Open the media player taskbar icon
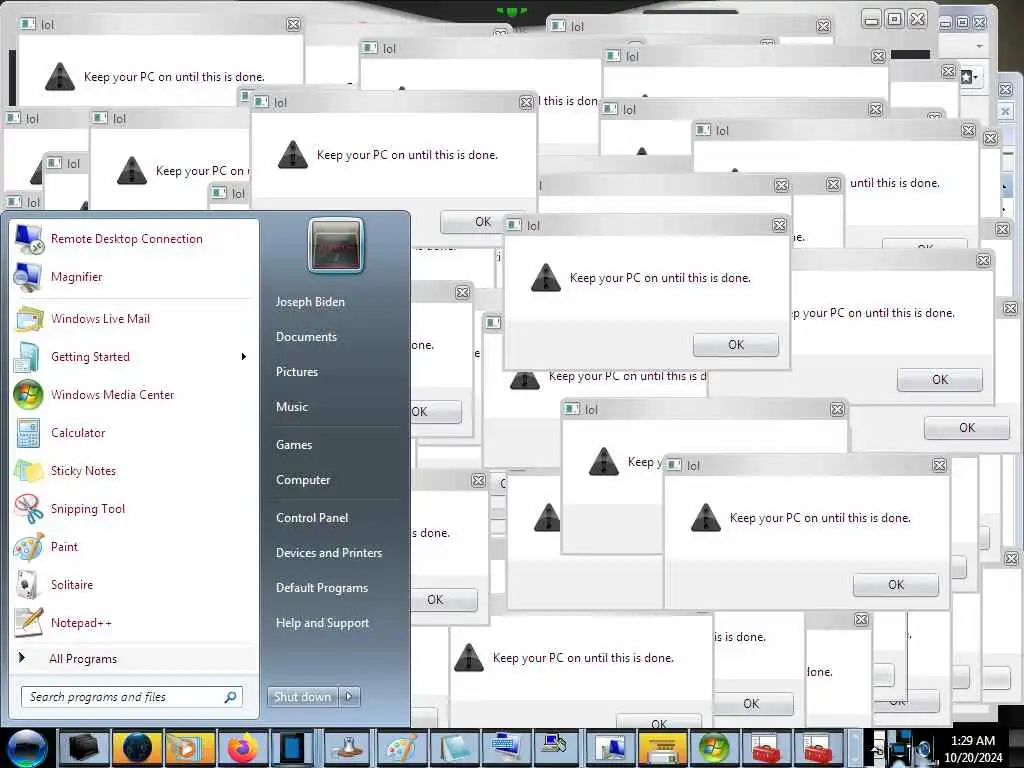 click(189, 748)
